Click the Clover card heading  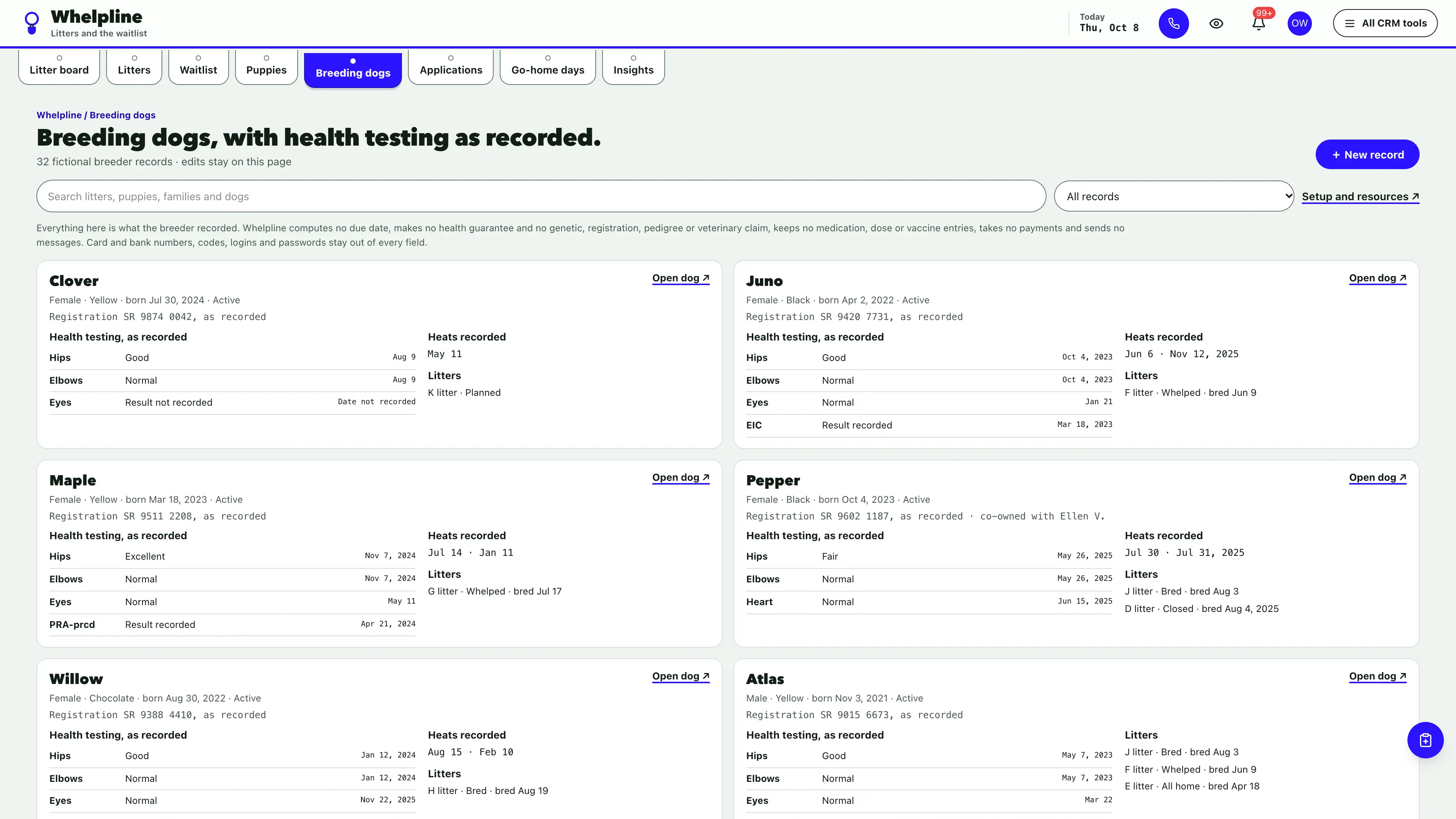pos(74,281)
